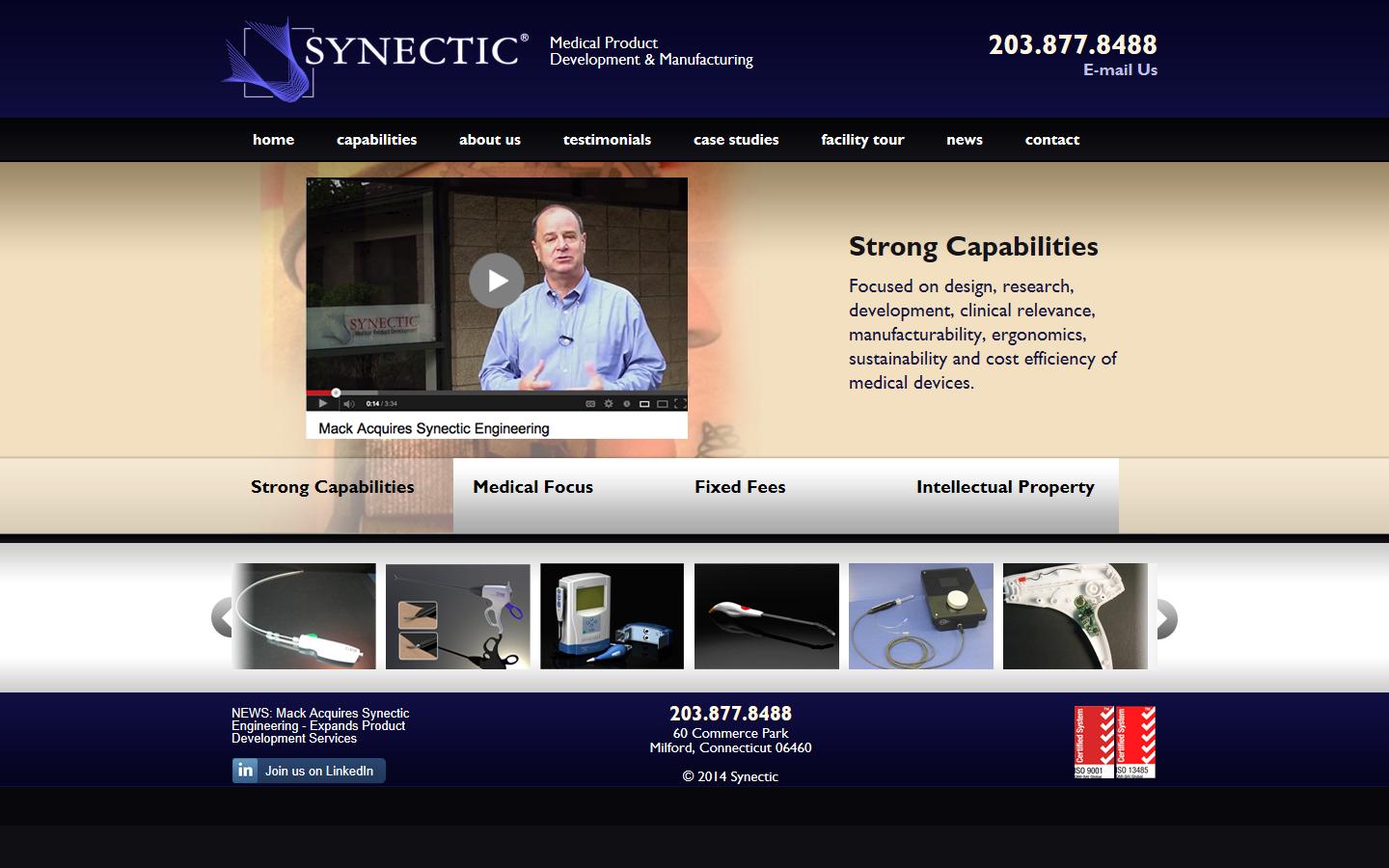Play the Mack Acquires Synectic video
1389x868 pixels.
pyautogui.click(x=496, y=281)
